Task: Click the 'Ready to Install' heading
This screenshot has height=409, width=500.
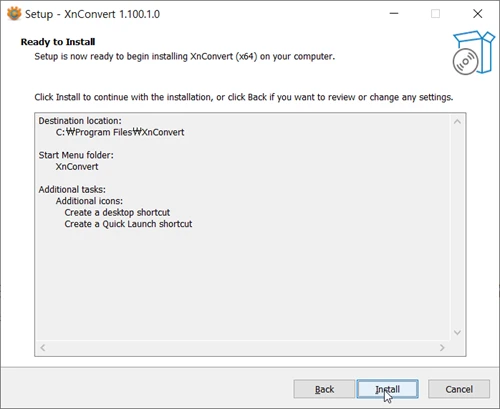Action: [58, 42]
